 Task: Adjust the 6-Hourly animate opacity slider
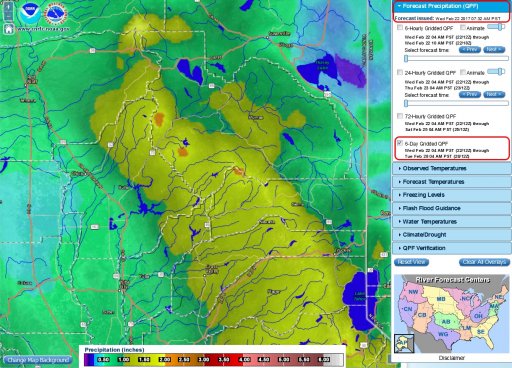pos(496,27)
